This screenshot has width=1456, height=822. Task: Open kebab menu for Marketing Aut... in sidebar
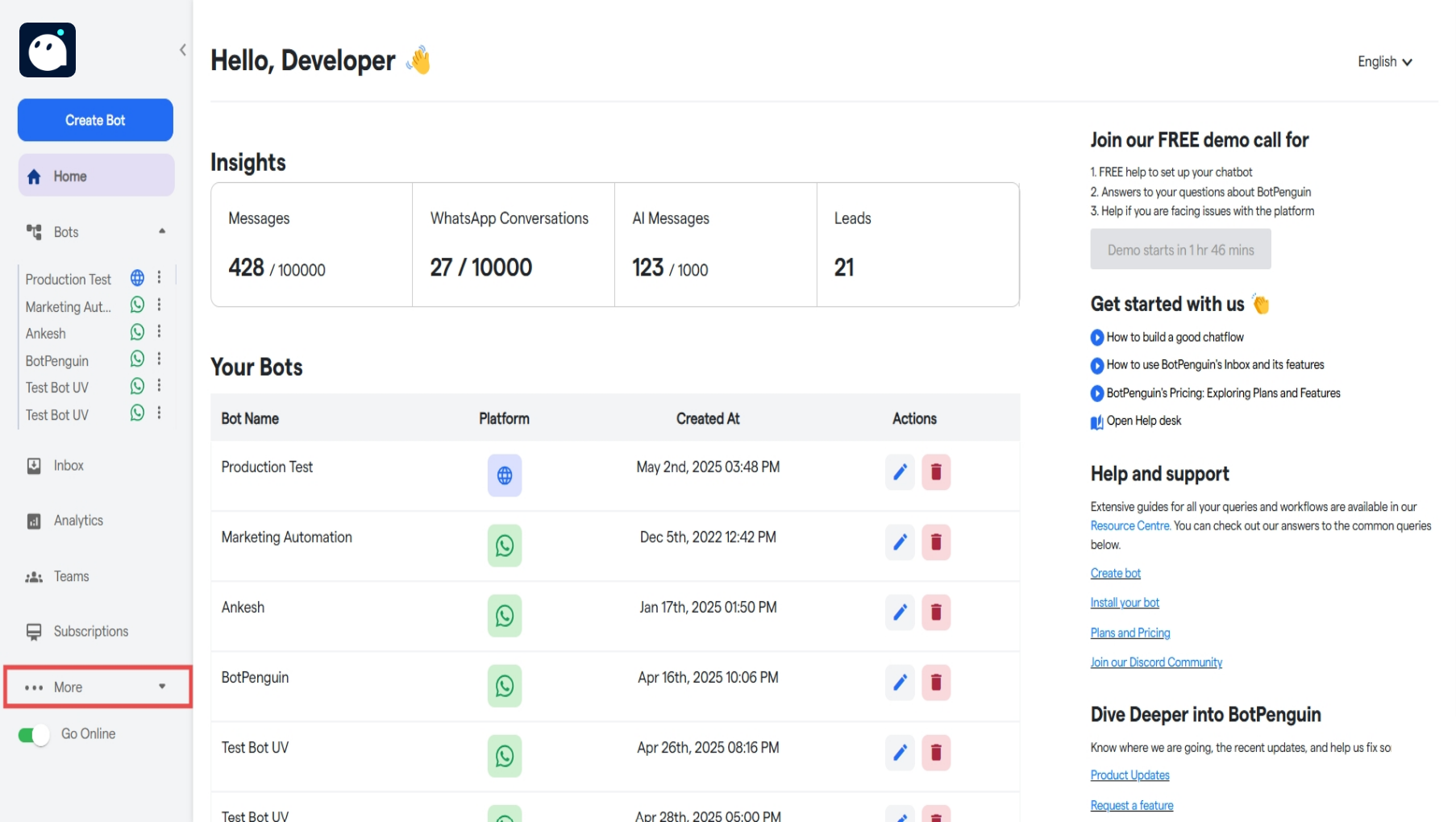pyautogui.click(x=160, y=305)
